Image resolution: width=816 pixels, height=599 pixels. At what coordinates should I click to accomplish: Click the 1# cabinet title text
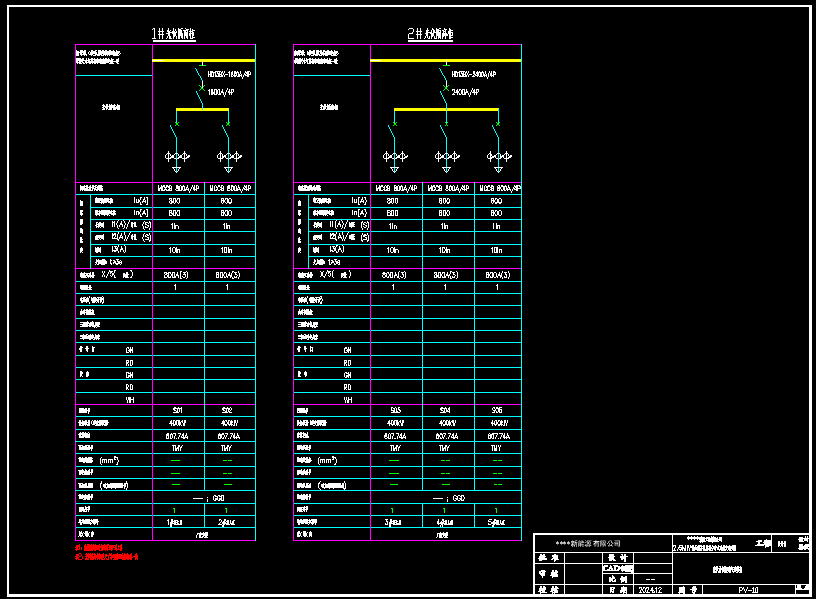pyautogui.click(x=173, y=35)
